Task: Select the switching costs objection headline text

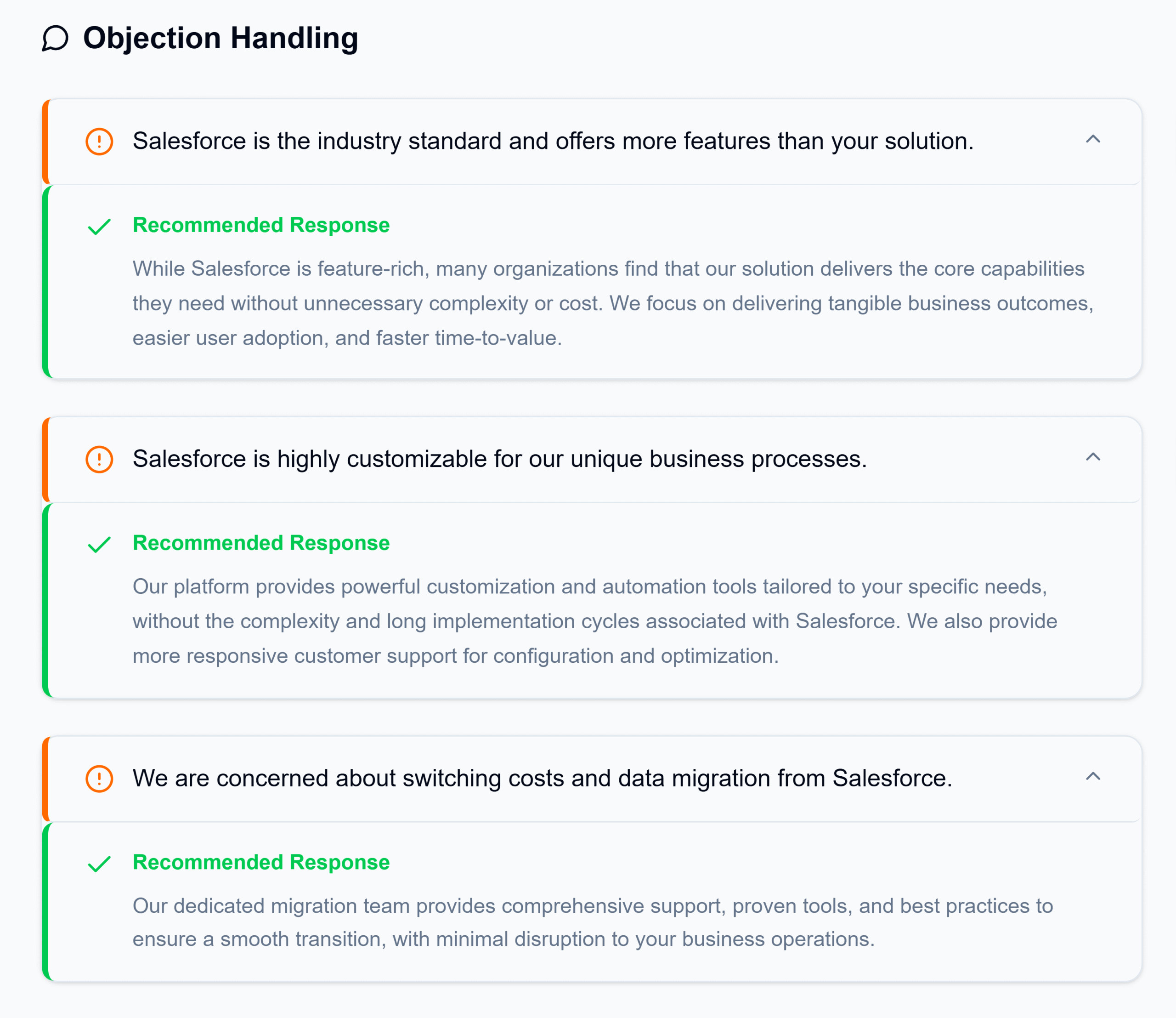Action: point(542,779)
